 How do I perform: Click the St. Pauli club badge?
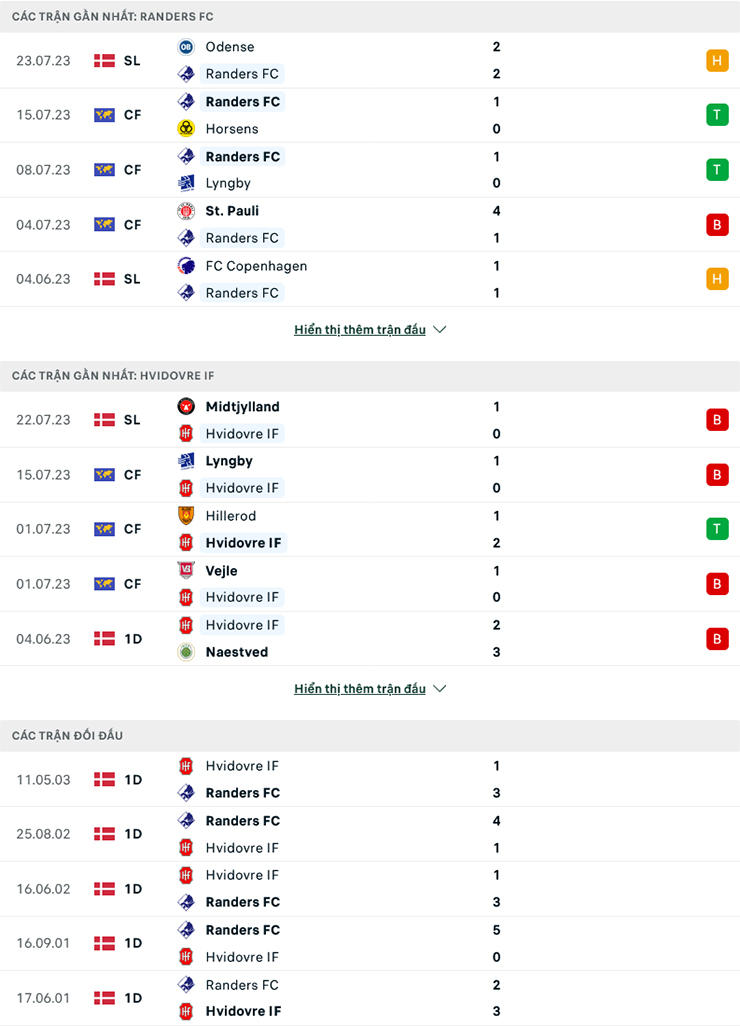pos(185,211)
